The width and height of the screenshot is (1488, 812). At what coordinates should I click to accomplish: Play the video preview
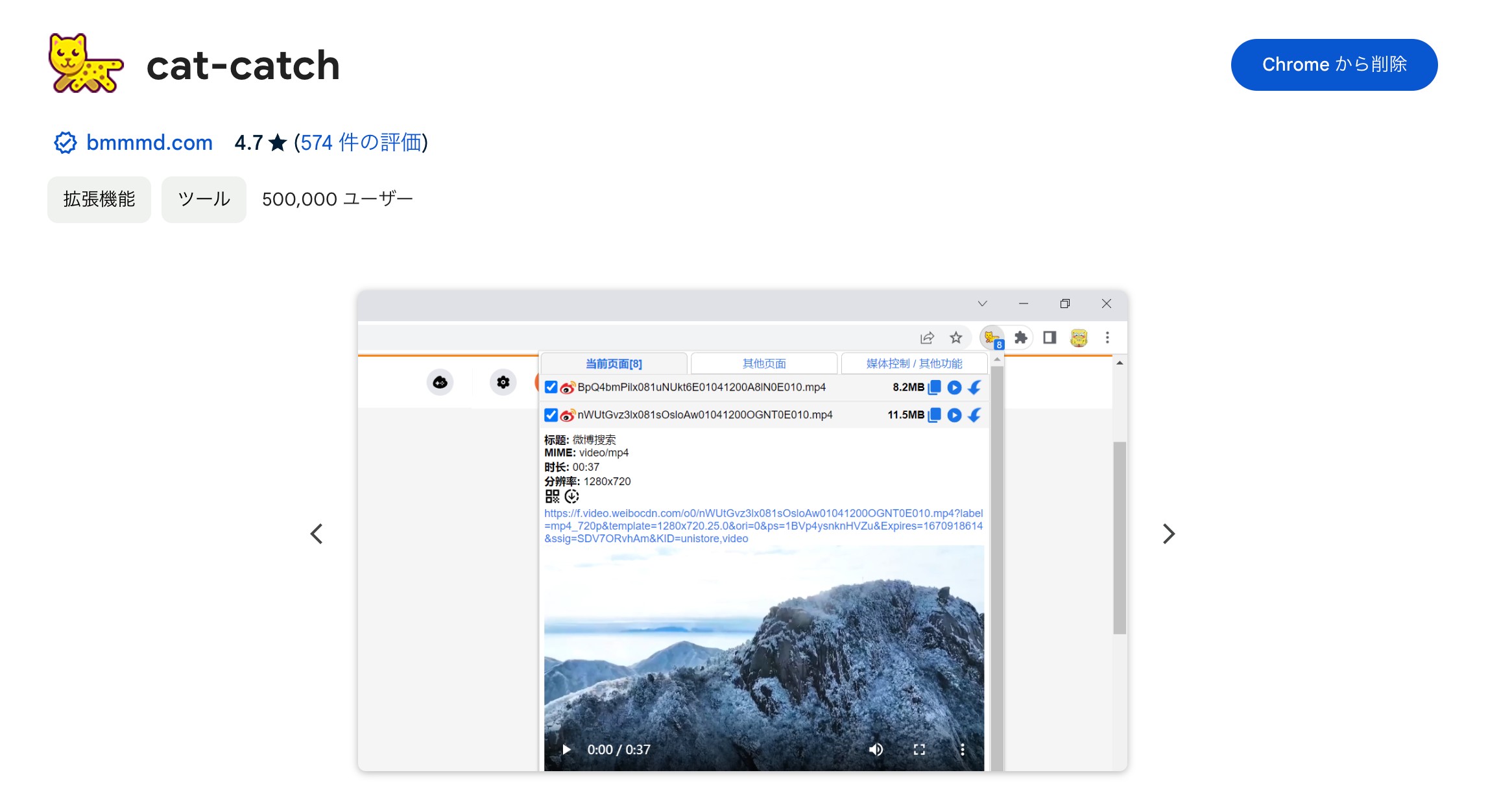point(566,750)
